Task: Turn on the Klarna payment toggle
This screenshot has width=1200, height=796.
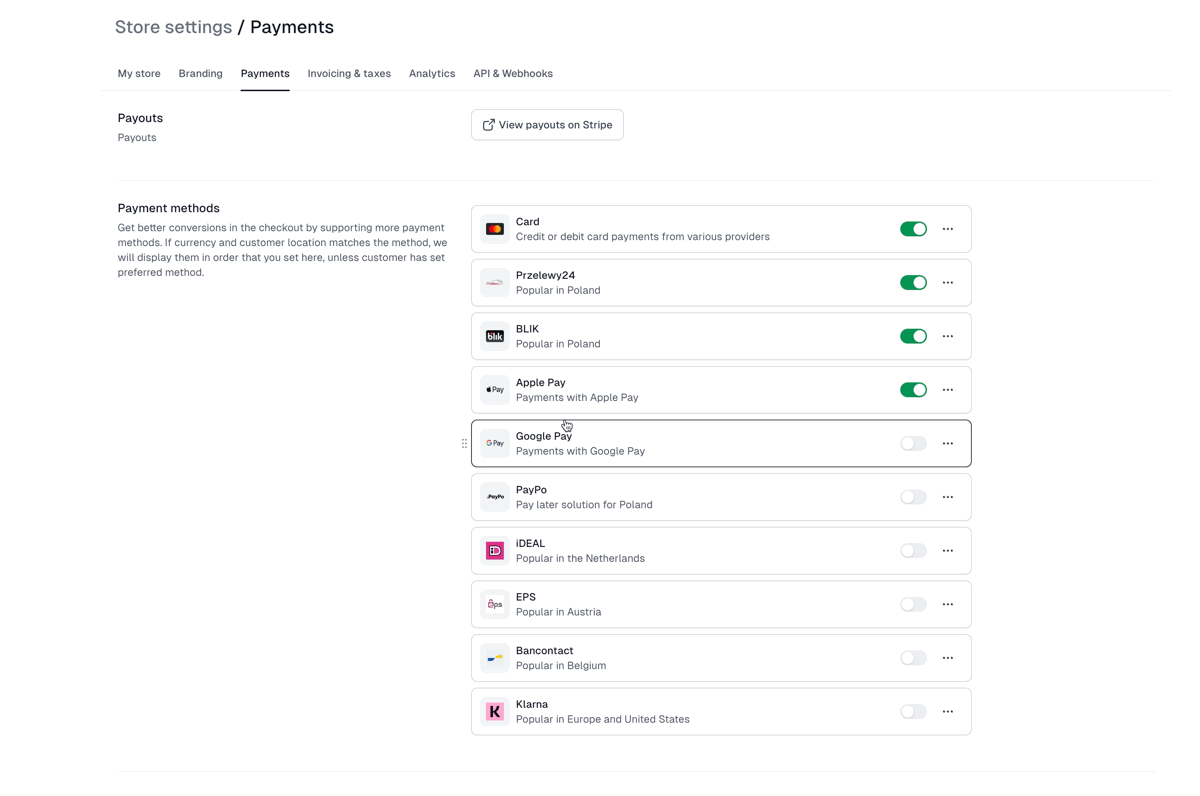Action: pyautogui.click(x=913, y=712)
